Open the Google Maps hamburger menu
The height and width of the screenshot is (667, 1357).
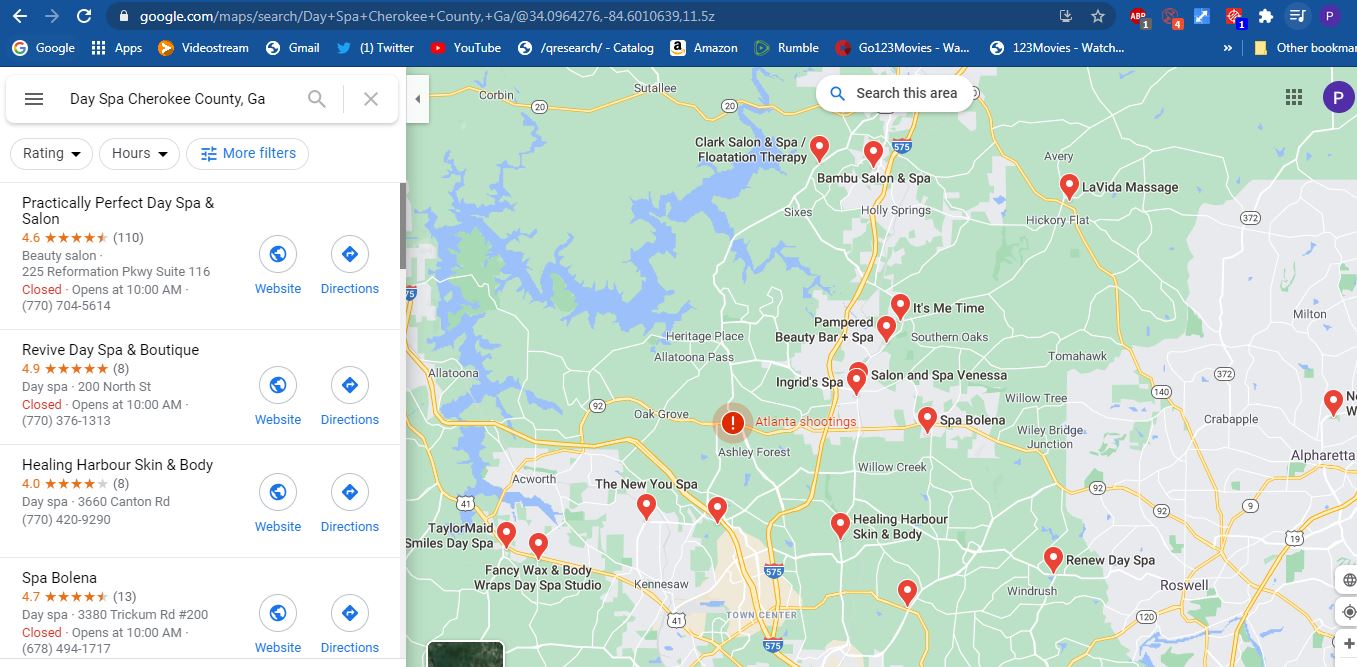click(34, 99)
